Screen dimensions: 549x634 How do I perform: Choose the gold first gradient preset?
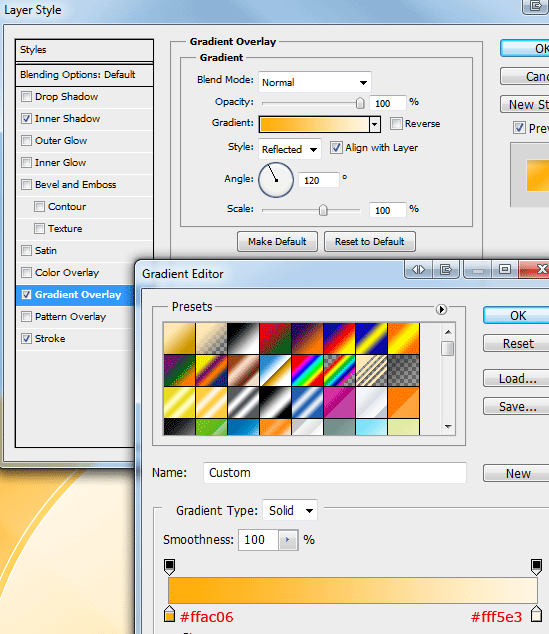(x=179, y=338)
